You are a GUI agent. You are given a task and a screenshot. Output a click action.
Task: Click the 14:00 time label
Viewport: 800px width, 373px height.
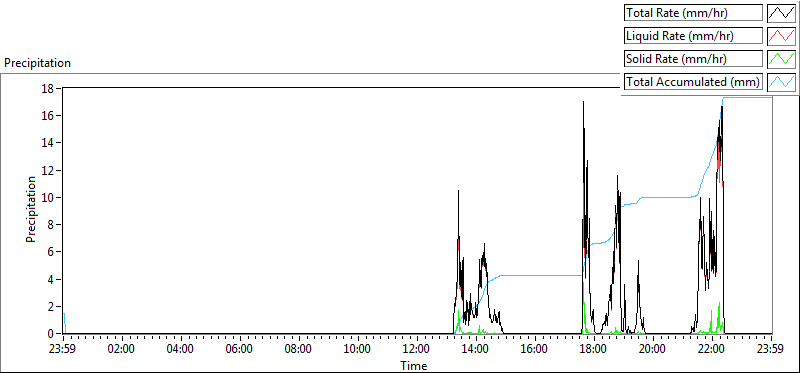coord(476,350)
